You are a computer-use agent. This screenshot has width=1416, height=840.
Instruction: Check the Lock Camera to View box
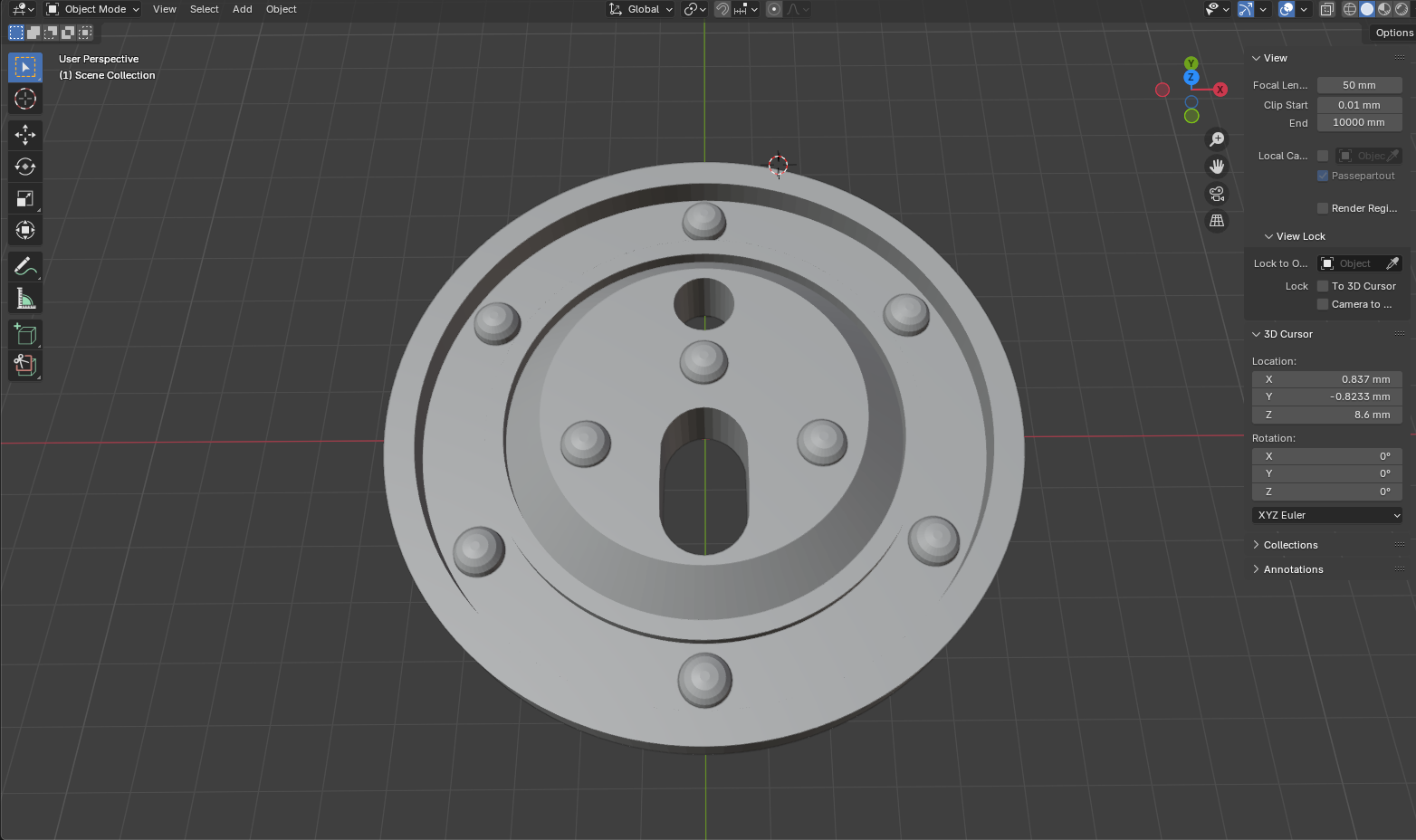(1323, 304)
